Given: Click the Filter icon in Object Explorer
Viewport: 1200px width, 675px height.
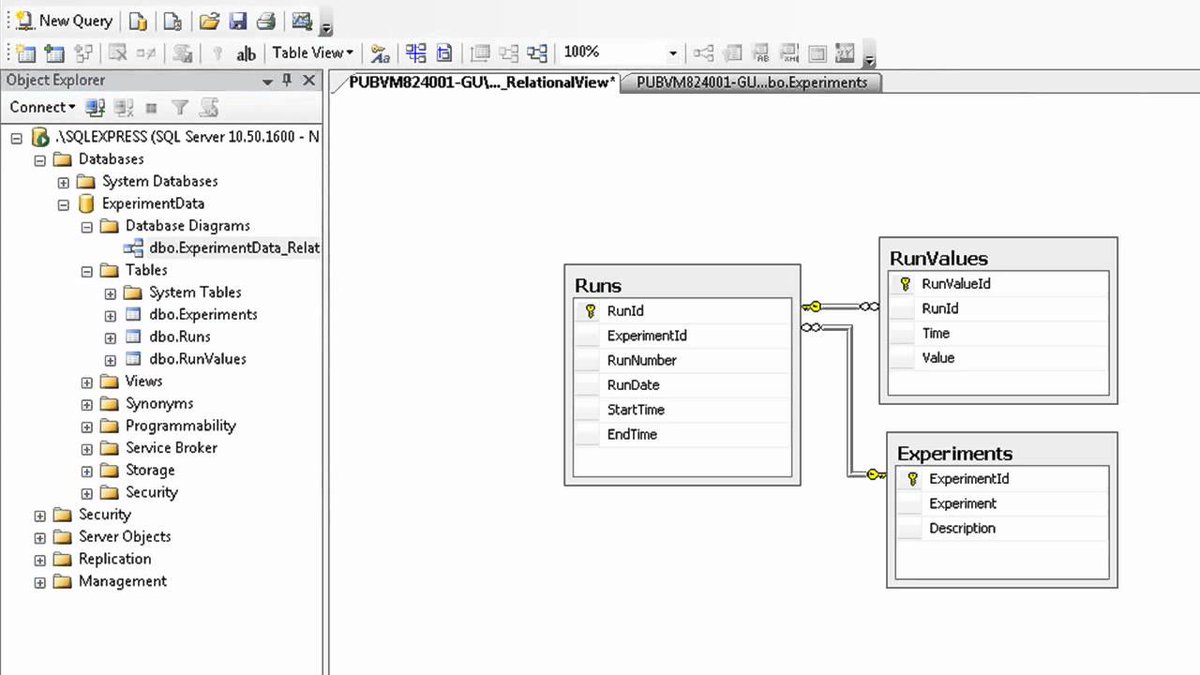Looking at the screenshot, I should pos(180,107).
